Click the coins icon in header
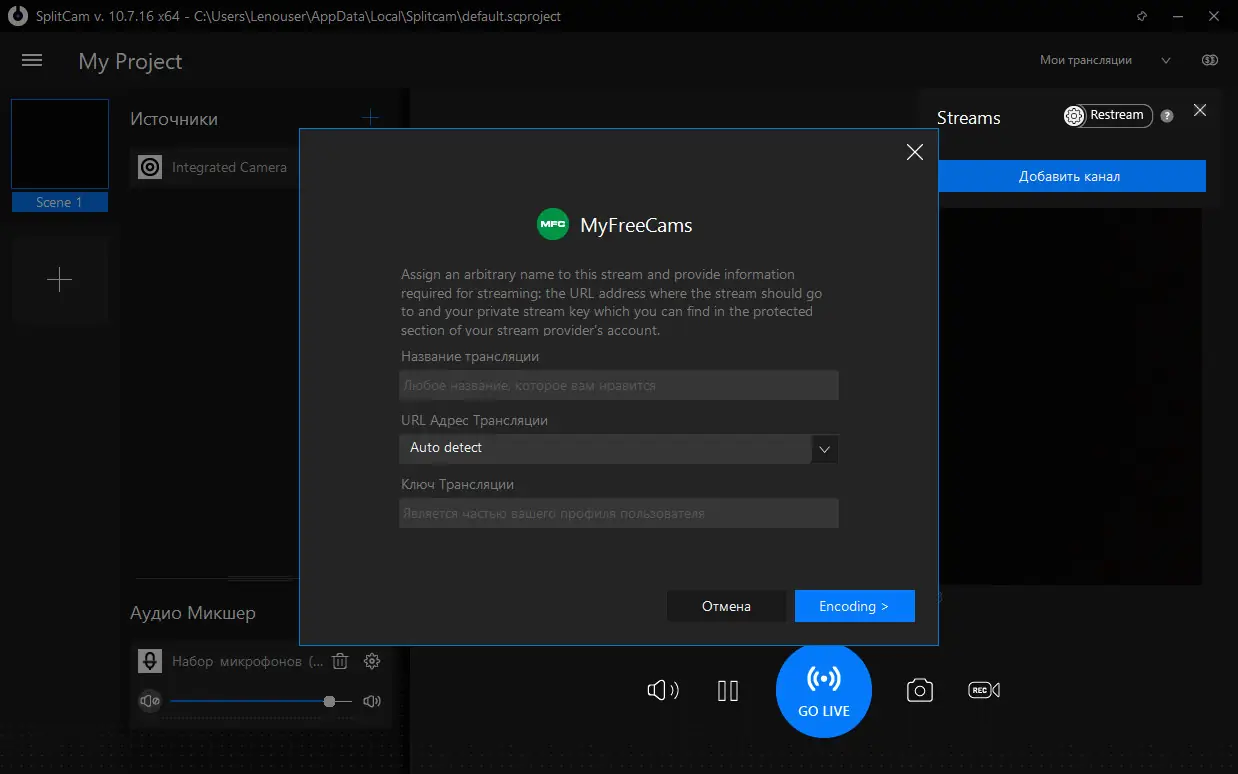 [1210, 60]
